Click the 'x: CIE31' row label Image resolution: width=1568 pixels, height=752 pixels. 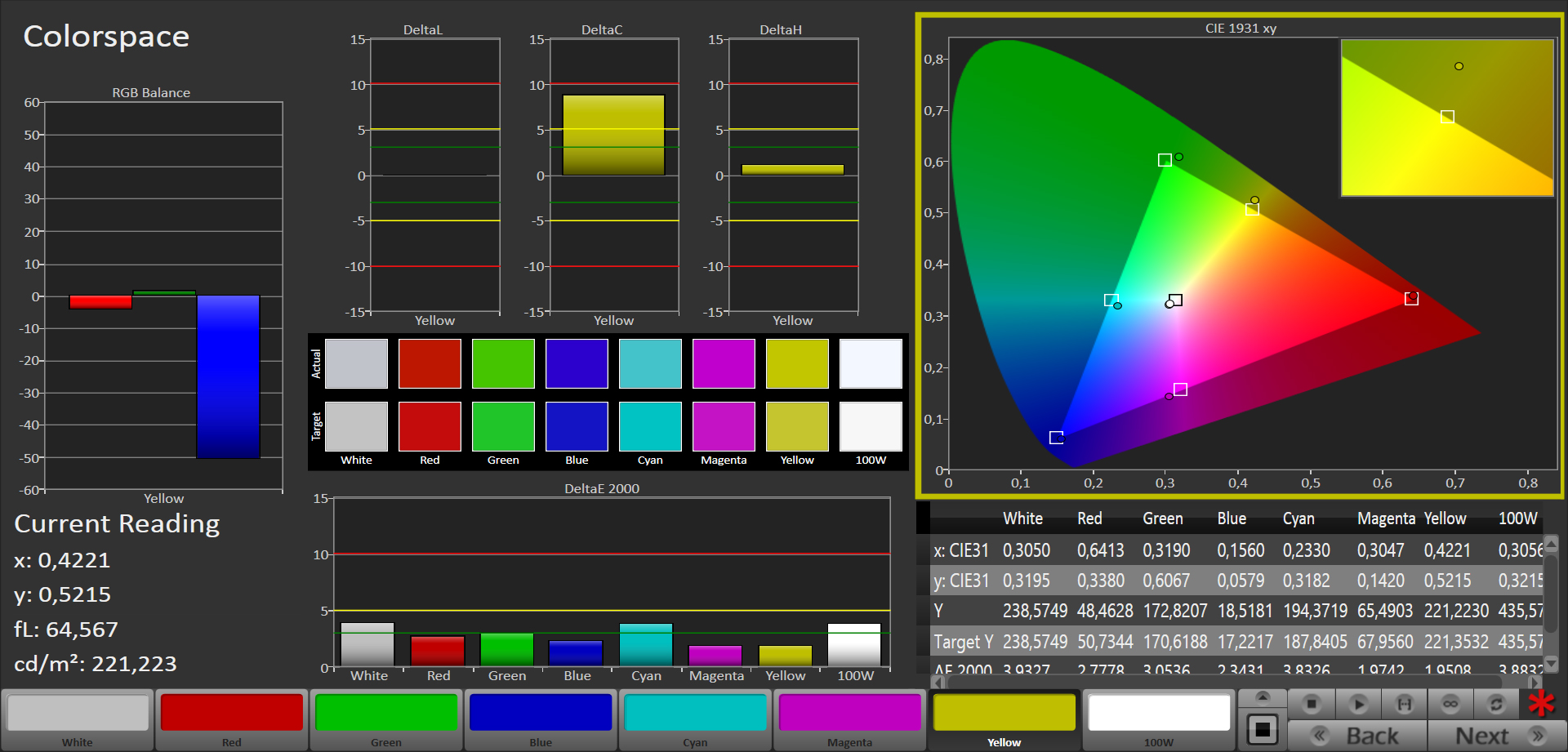point(961,550)
